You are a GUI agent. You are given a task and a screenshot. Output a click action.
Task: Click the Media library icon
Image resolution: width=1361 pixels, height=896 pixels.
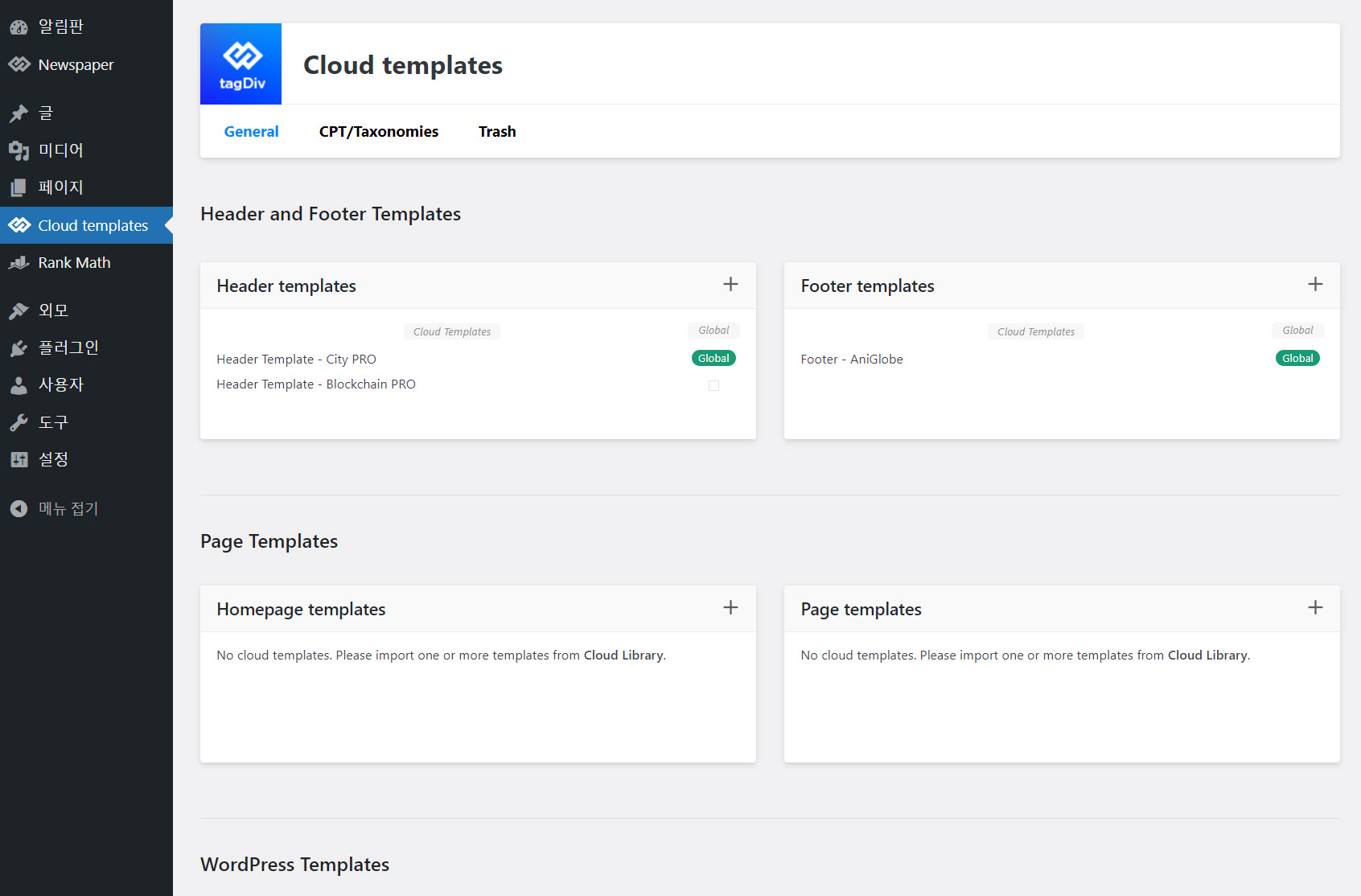coord(19,150)
